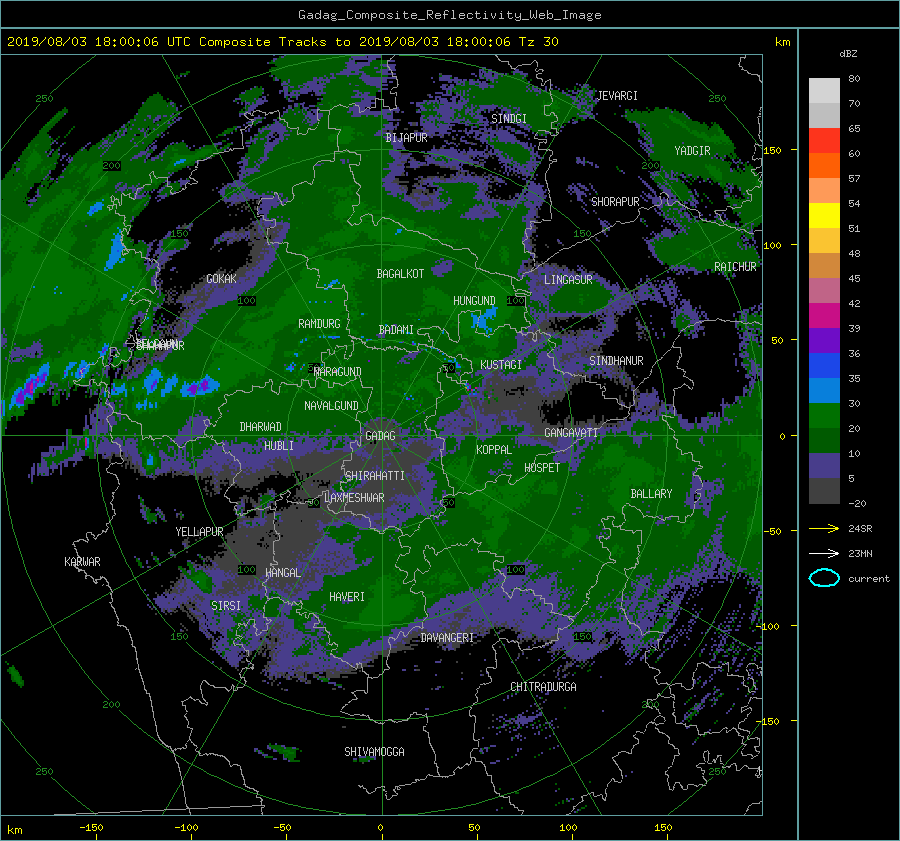The image size is (900, 841).
Task: Select the HOSPET label
Action: (542, 468)
